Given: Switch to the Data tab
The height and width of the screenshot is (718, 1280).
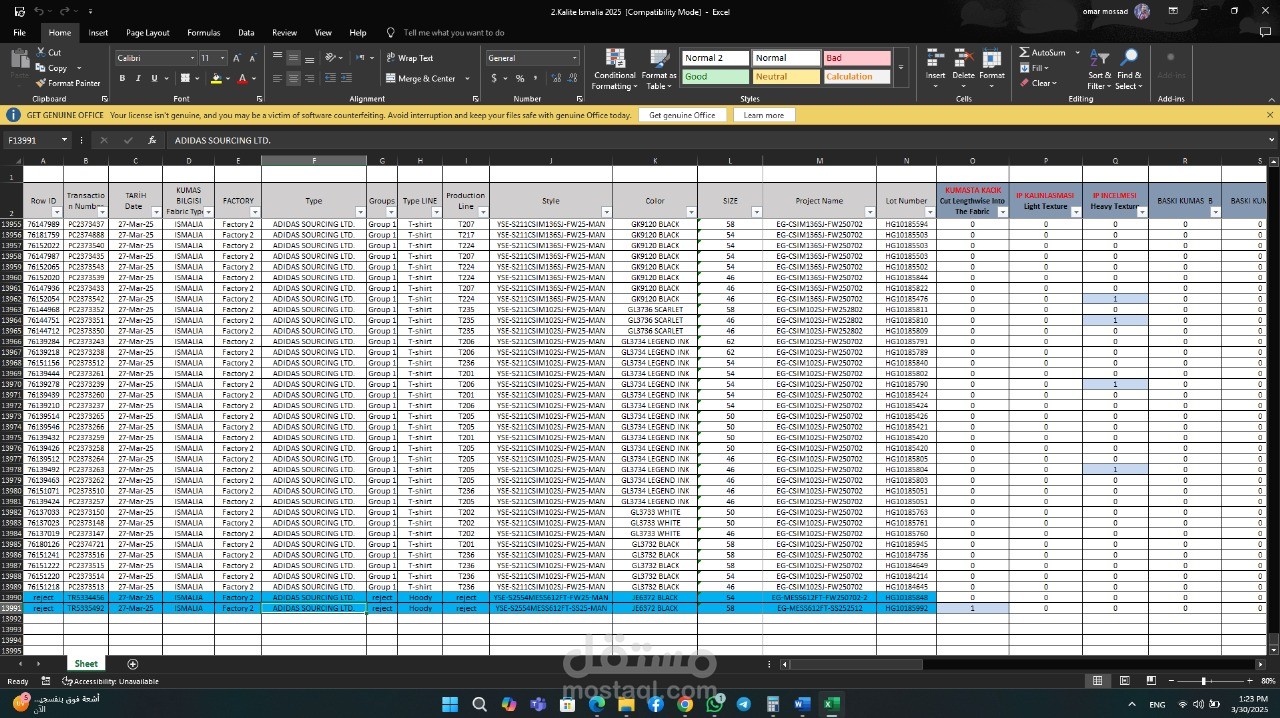Looking at the screenshot, I should [246, 33].
